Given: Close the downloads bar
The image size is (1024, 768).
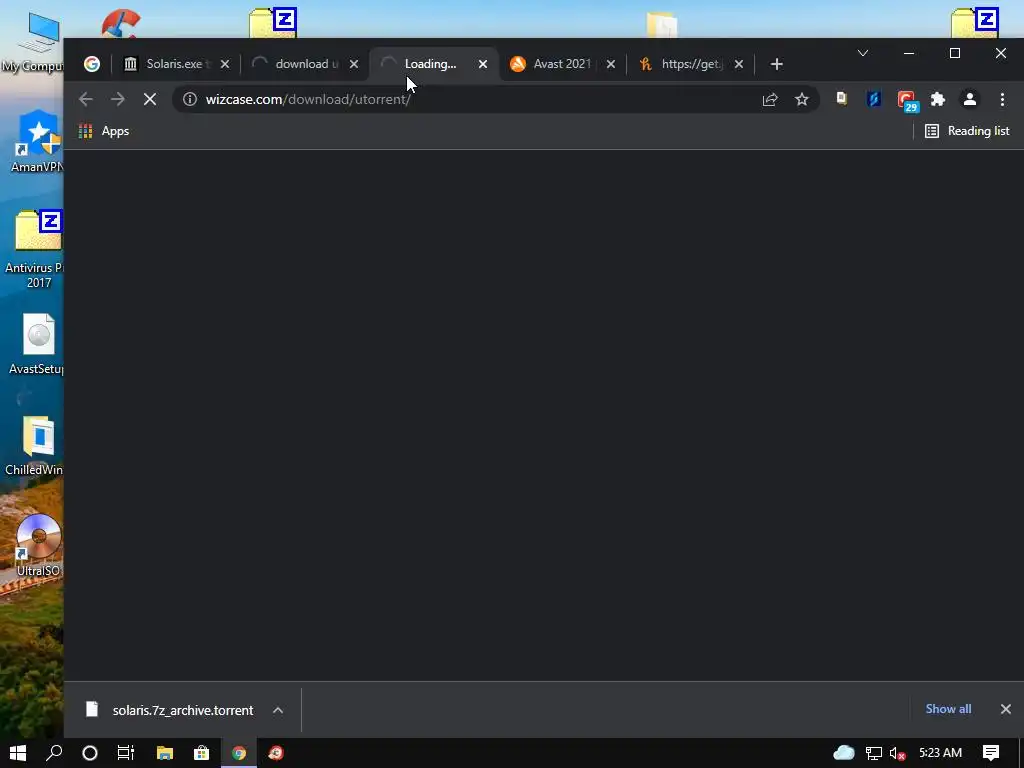Looking at the screenshot, I should pos(1006,709).
